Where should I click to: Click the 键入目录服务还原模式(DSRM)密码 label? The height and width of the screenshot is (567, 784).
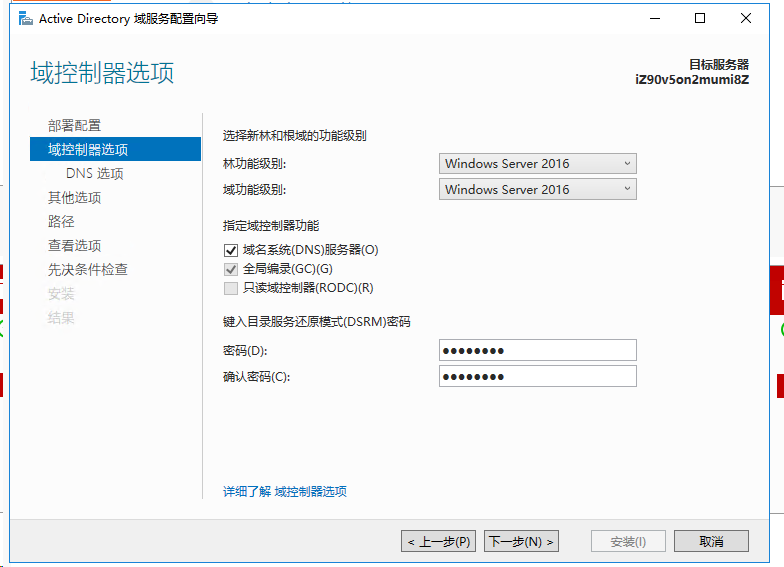[x=316, y=322]
